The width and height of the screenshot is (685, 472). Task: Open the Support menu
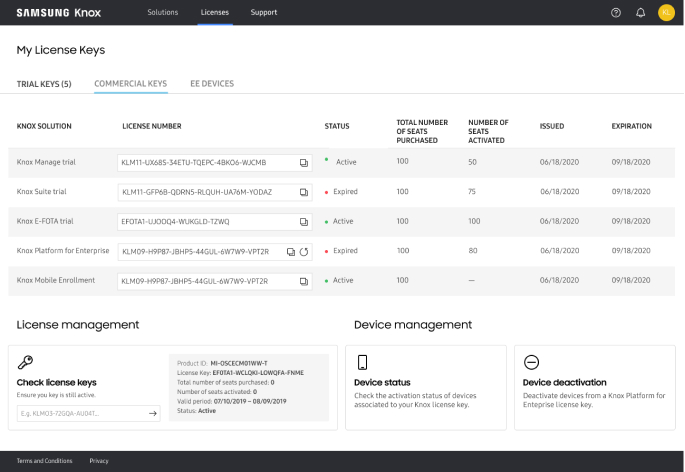(264, 12)
